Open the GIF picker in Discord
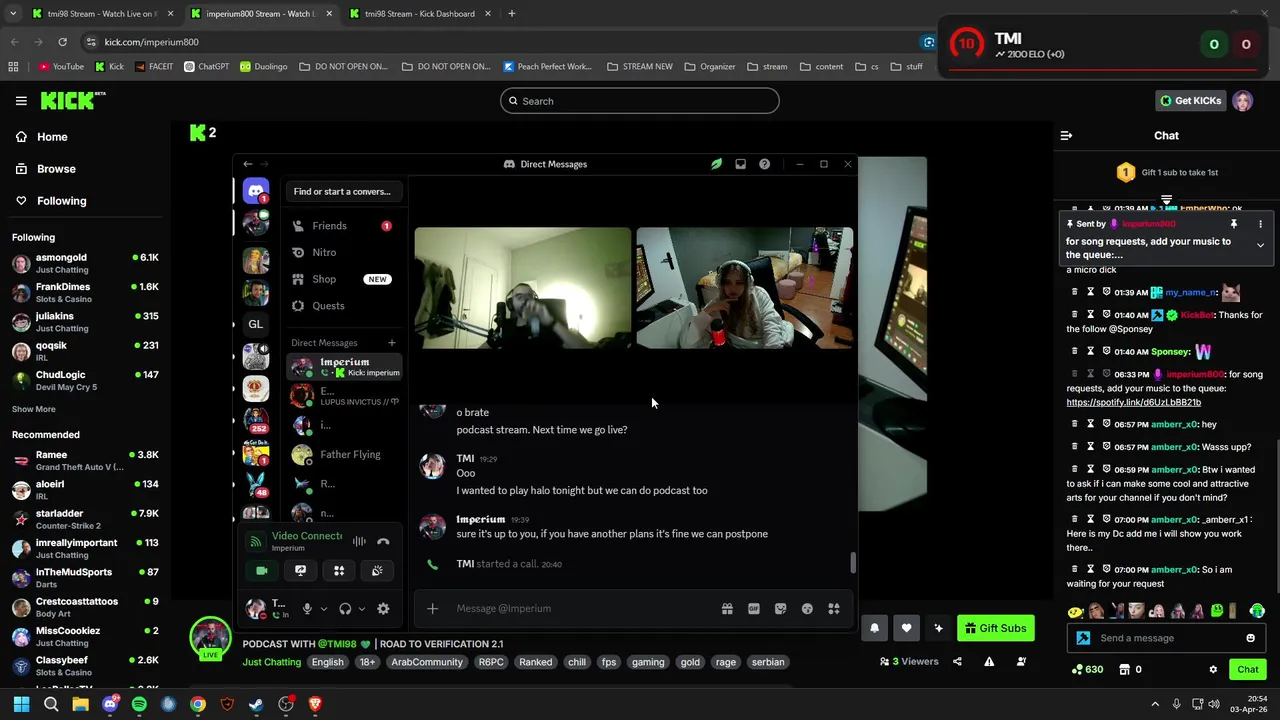This screenshot has width=1280, height=720. tap(754, 608)
